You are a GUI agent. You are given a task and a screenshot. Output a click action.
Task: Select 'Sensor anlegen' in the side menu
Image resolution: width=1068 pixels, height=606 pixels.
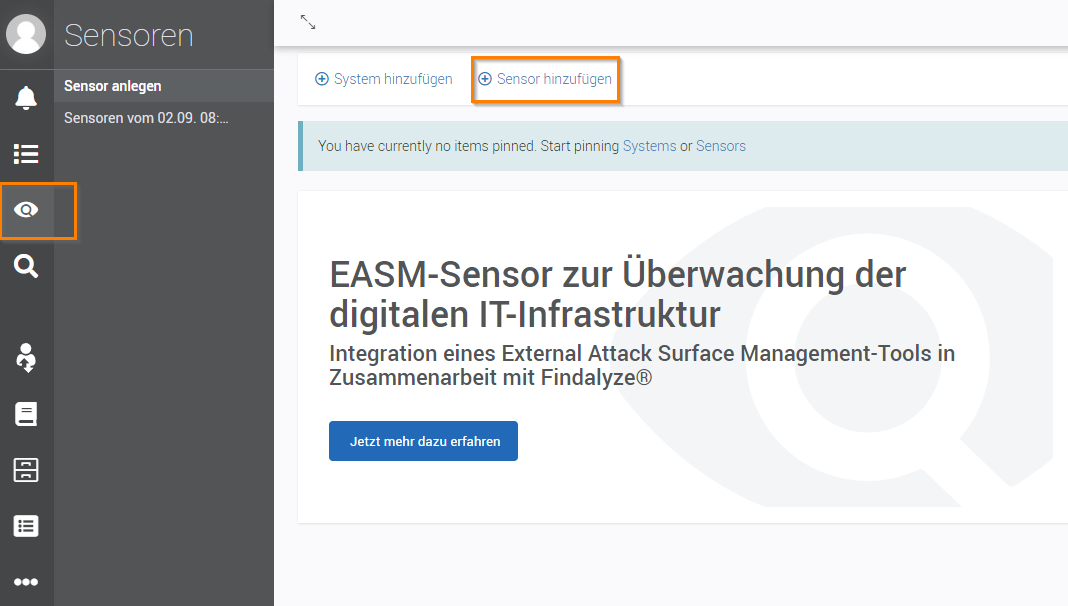[163, 86]
